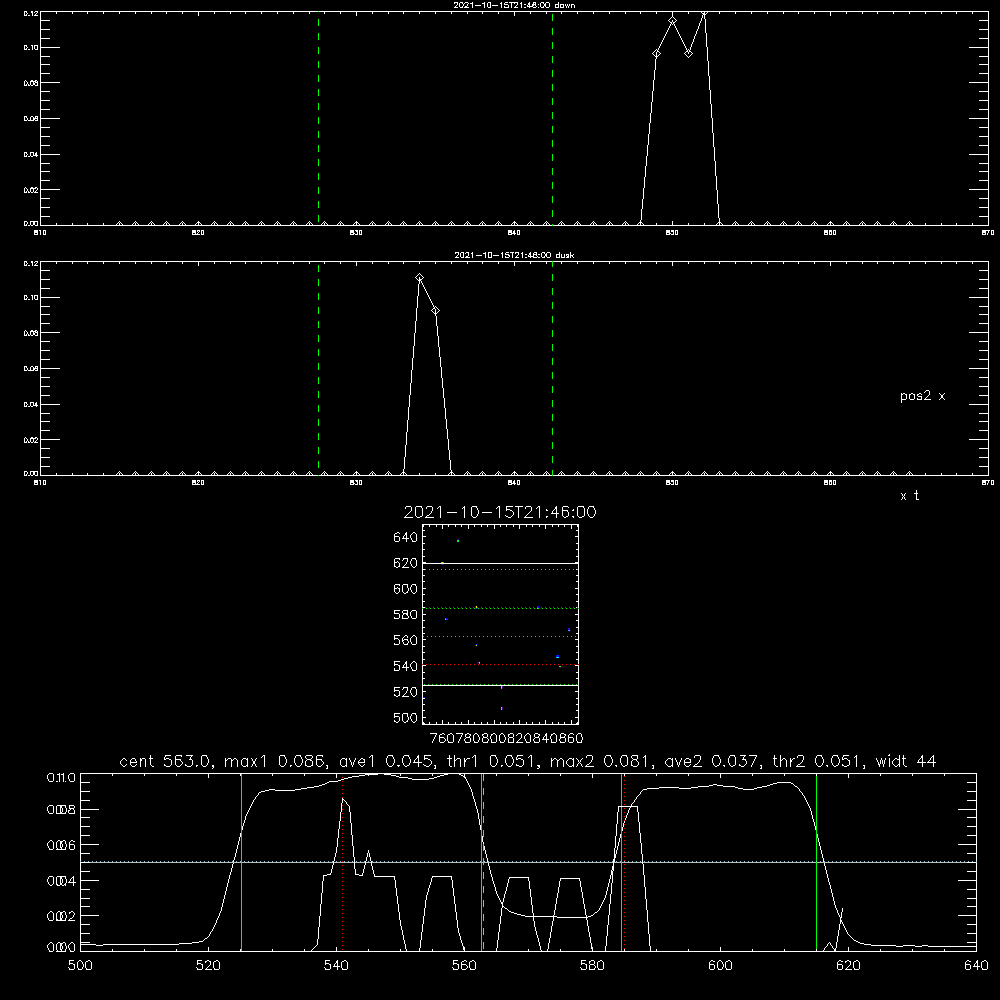Select the "widt 44" value

click(x=906, y=761)
